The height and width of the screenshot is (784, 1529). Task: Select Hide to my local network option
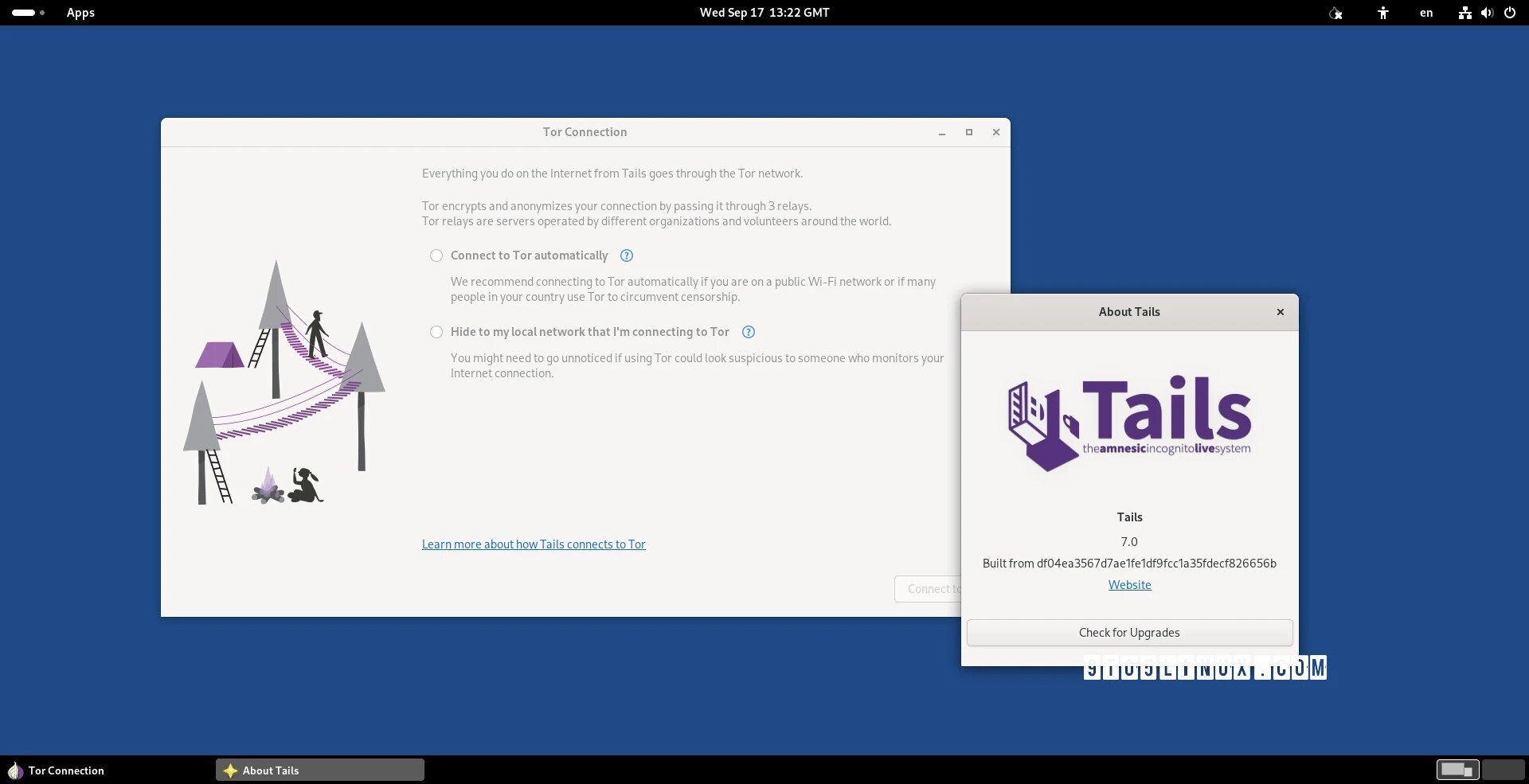pyautogui.click(x=436, y=332)
